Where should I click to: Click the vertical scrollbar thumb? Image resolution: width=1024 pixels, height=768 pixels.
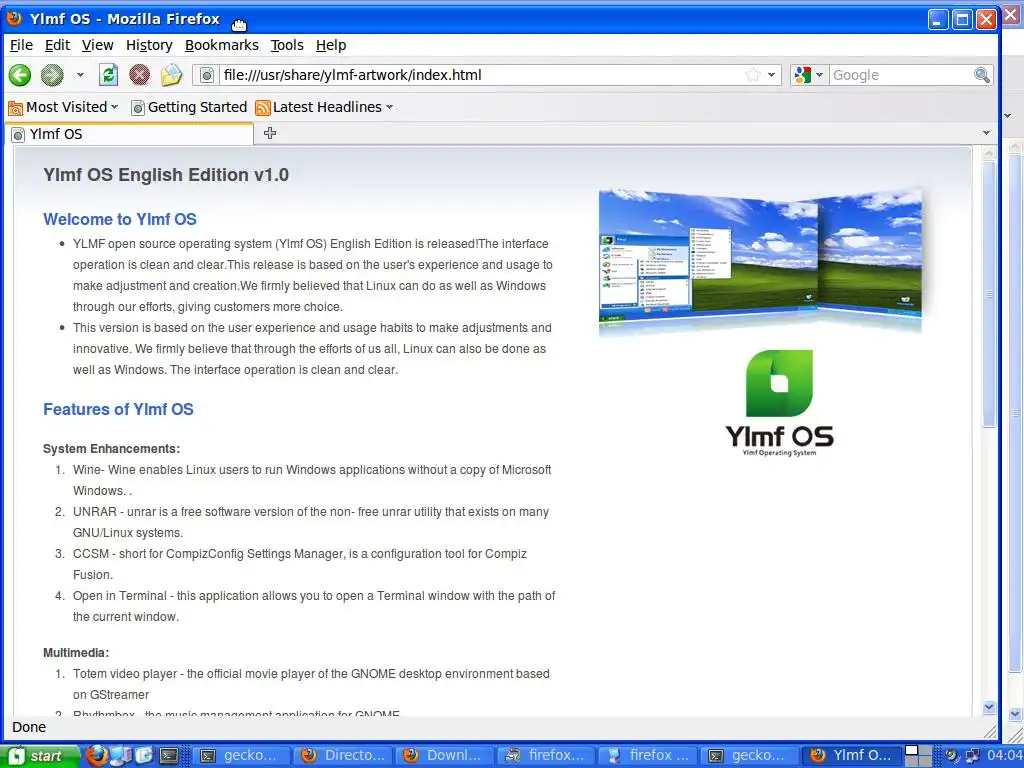point(989,294)
